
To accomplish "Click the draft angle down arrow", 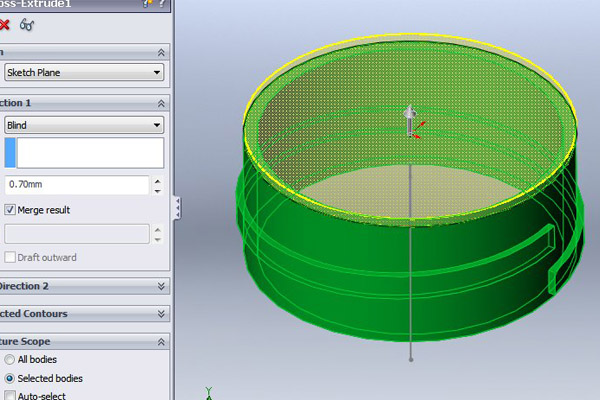I will tap(157, 239).
